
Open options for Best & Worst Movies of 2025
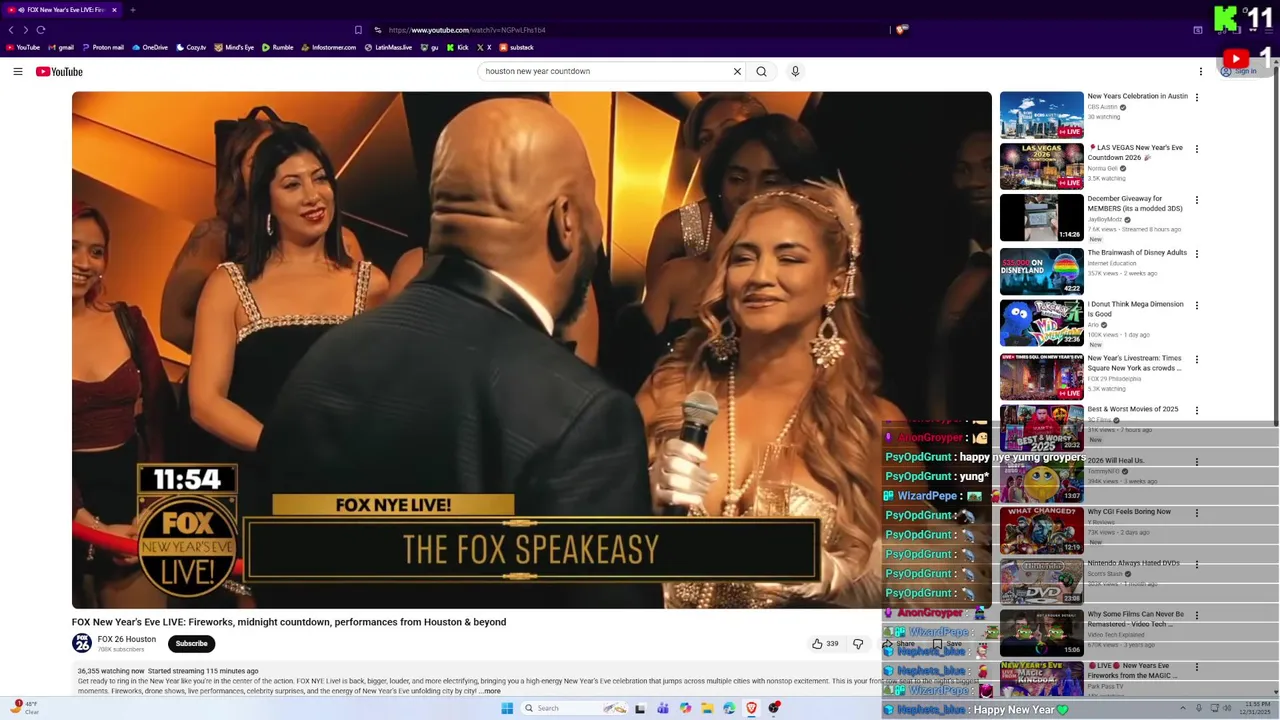[1197, 410]
